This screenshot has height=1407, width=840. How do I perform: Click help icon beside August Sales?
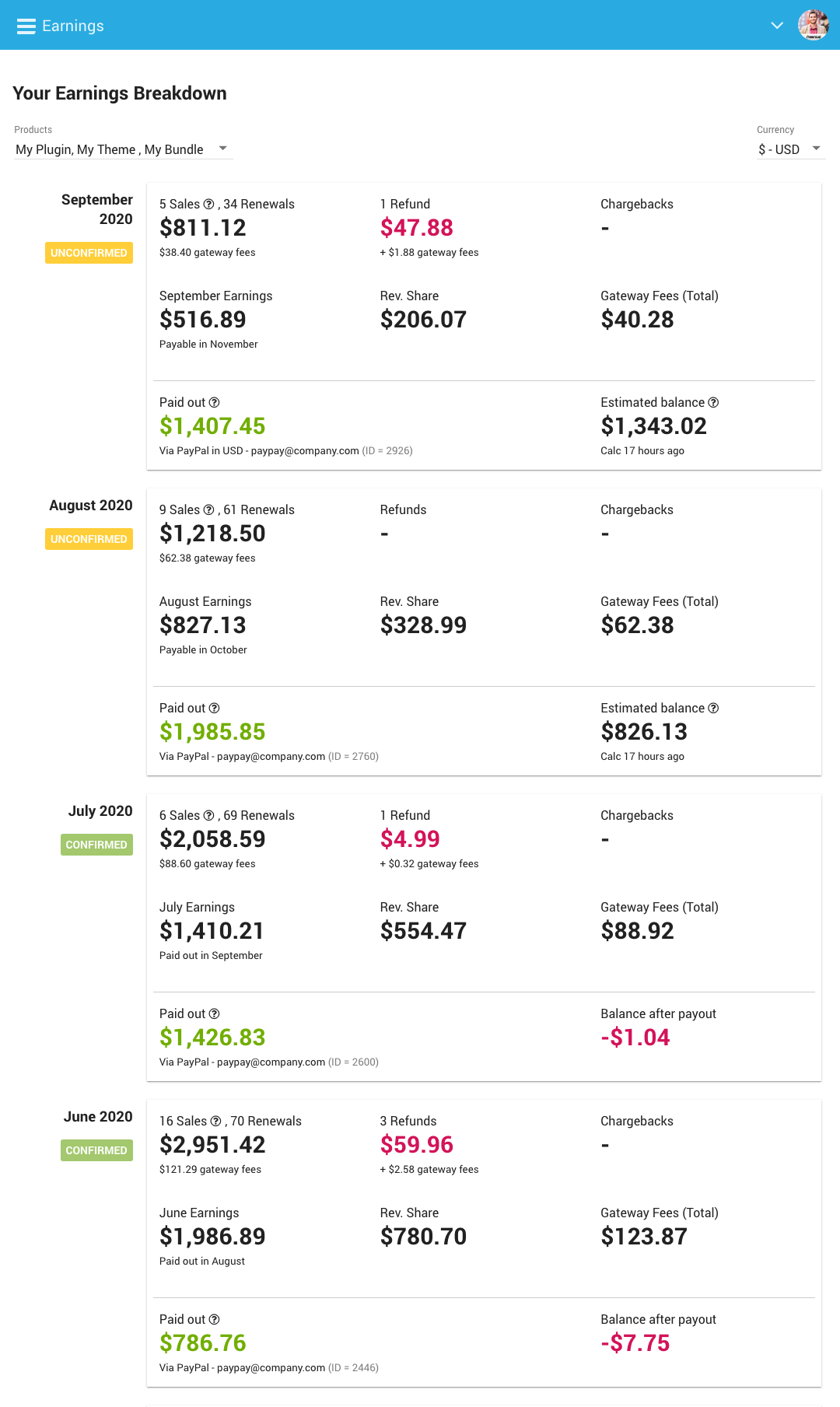tap(208, 510)
